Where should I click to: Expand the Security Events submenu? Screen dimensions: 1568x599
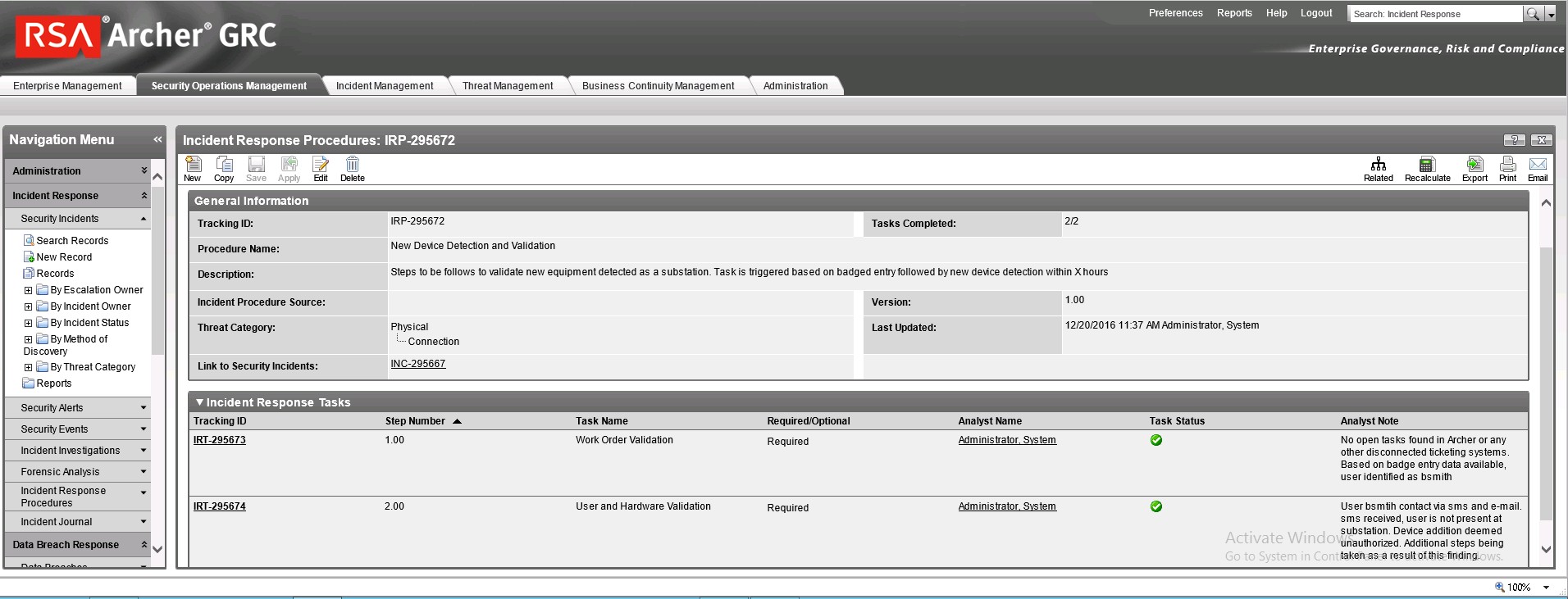pos(144,429)
